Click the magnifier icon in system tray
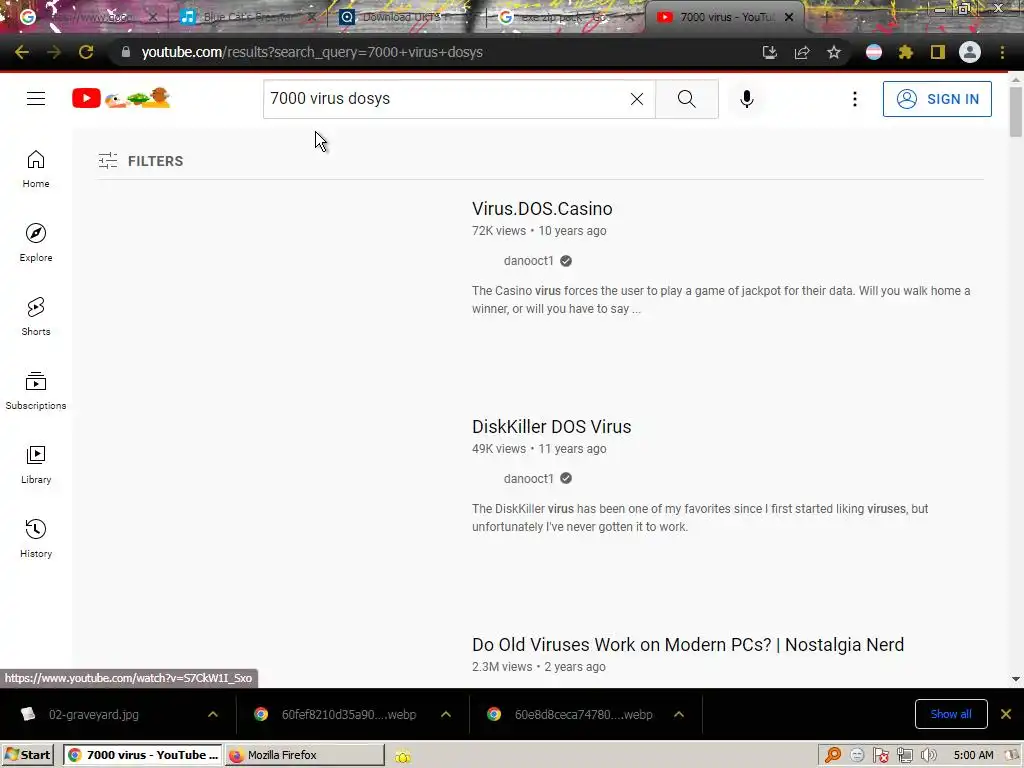 coord(833,756)
